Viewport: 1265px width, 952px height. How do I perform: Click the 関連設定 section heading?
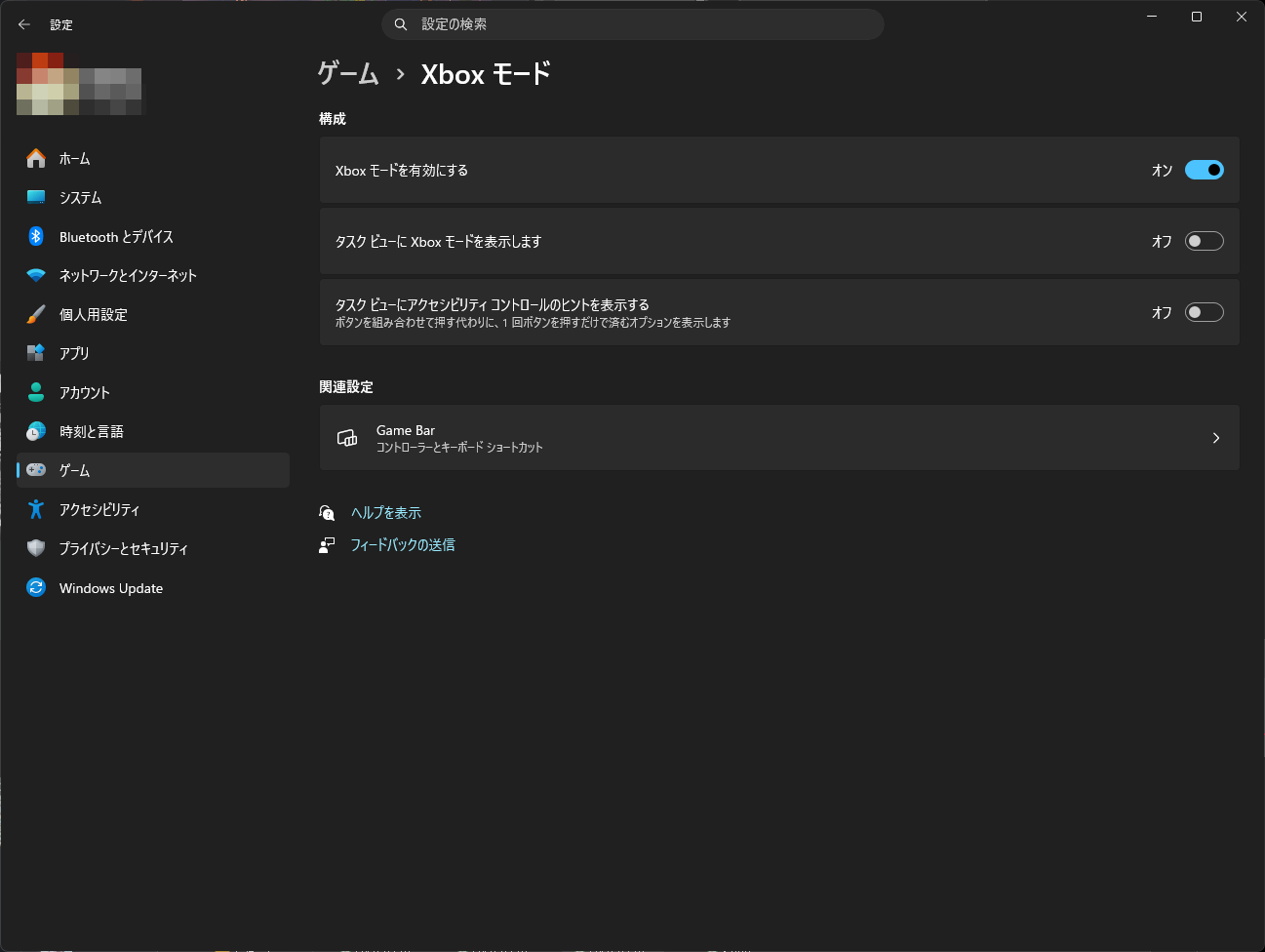point(346,386)
